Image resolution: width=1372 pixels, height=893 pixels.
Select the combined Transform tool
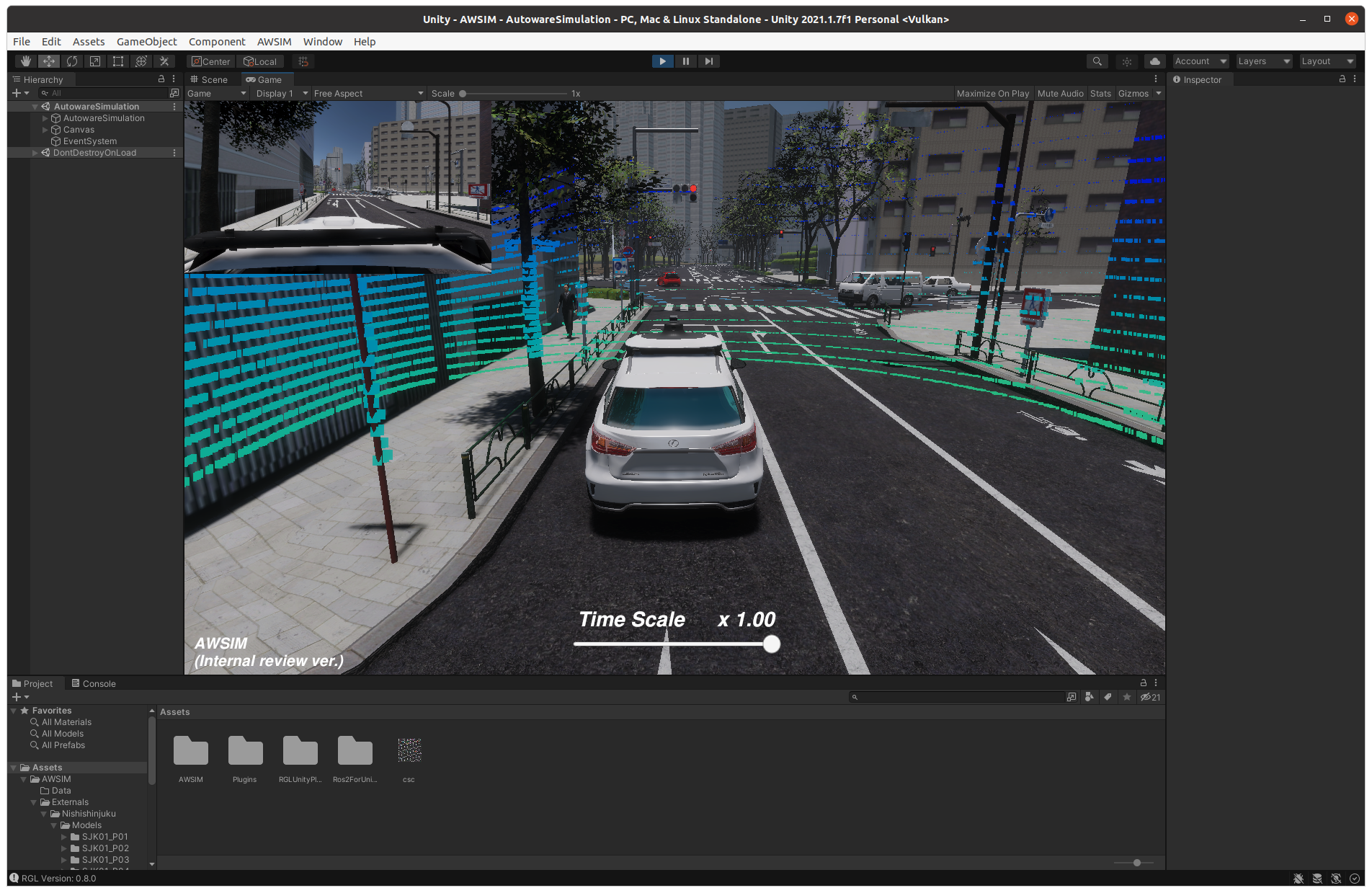click(141, 61)
